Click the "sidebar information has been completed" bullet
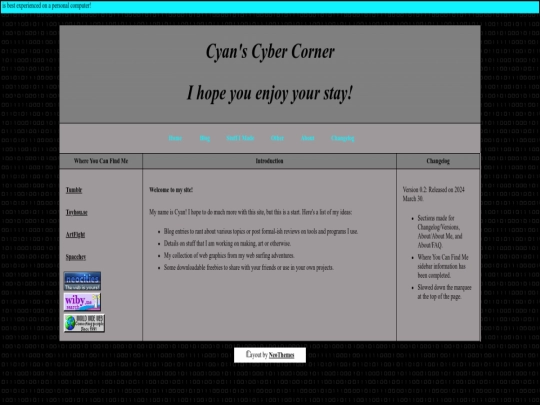Image resolution: width=540 pixels, height=405 pixels. (443, 266)
